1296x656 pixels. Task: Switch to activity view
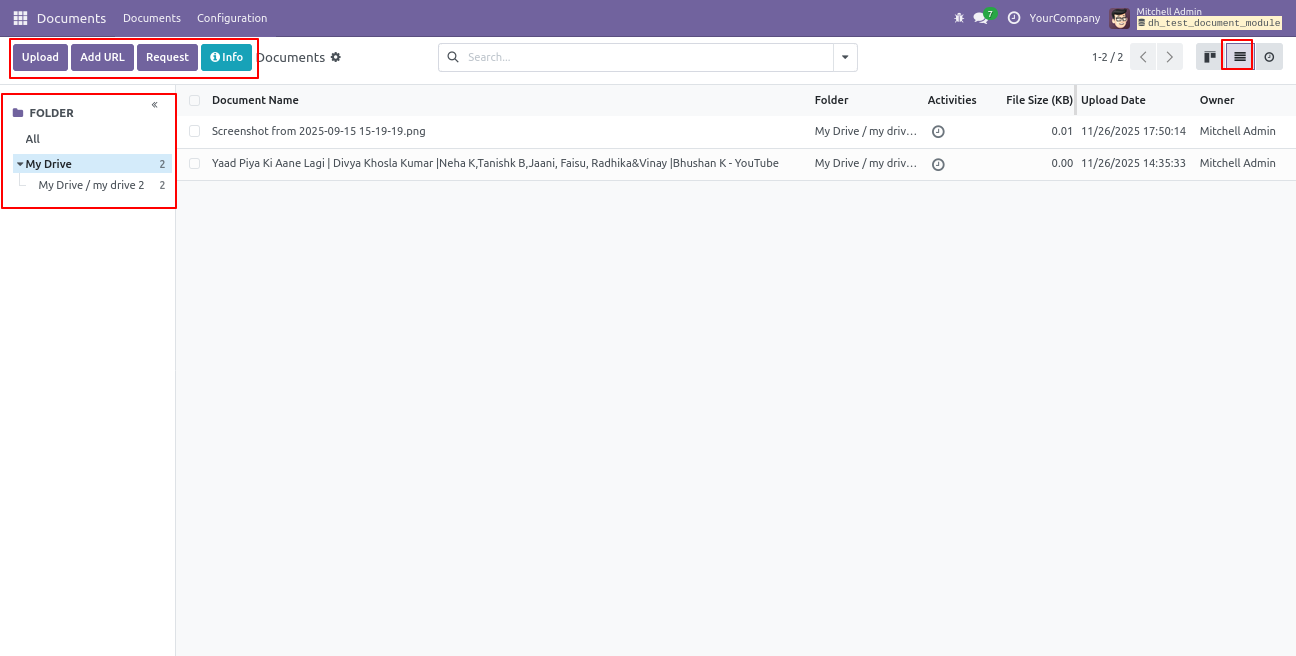(1269, 57)
